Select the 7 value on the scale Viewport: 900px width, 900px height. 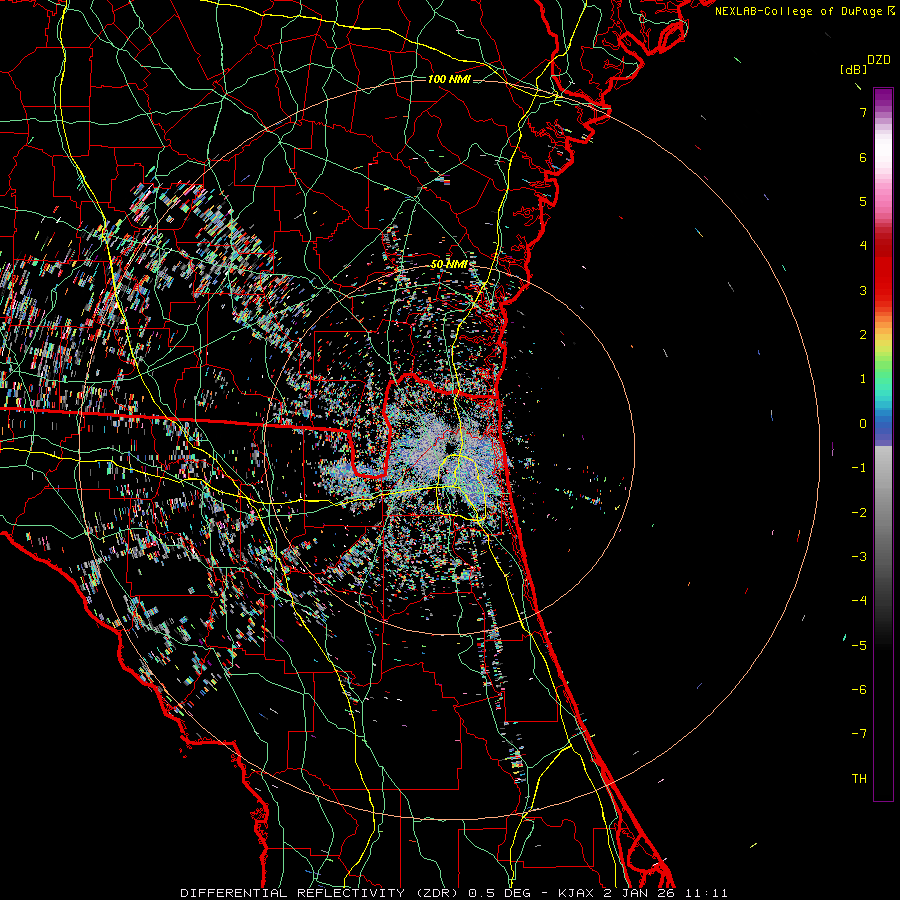tap(863, 112)
